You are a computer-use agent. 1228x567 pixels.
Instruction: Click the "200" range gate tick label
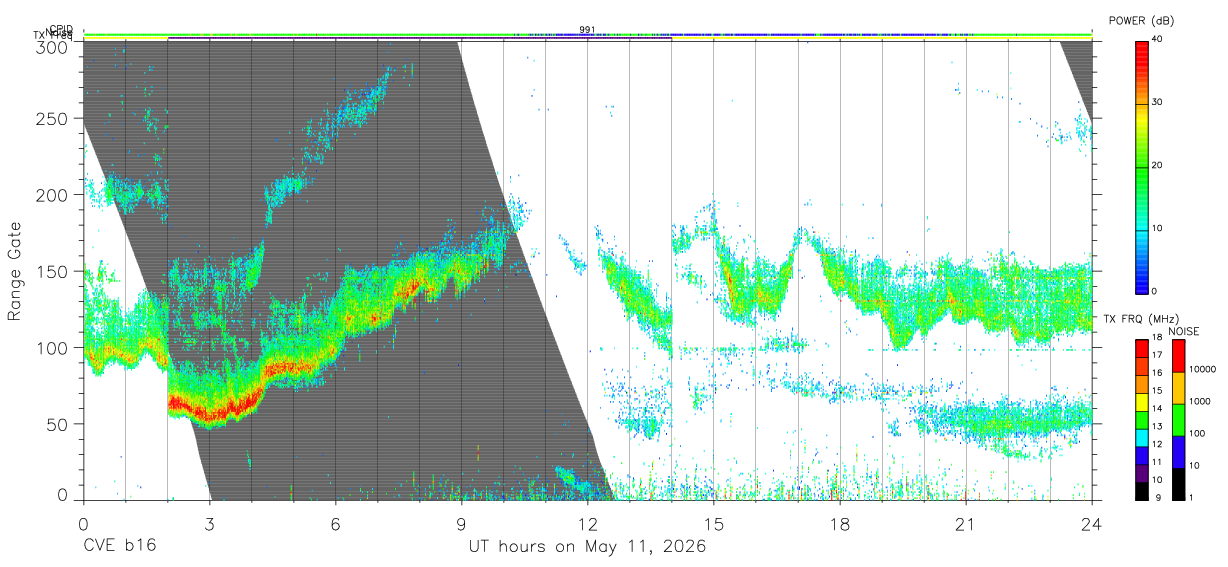coord(53,195)
